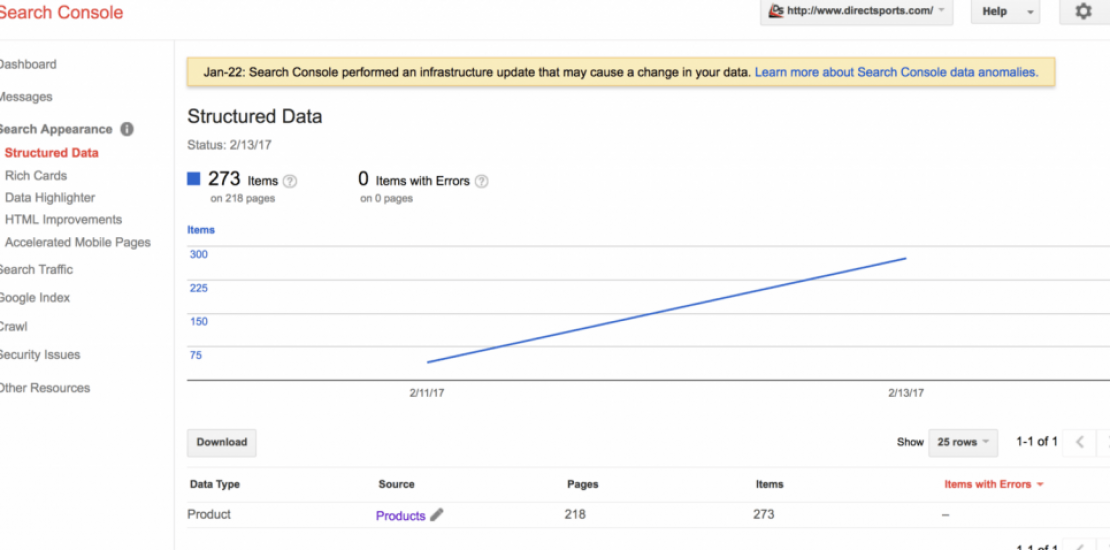Open Data Highlighter from the sidebar
This screenshot has width=1110, height=550.
click(50, 197)
